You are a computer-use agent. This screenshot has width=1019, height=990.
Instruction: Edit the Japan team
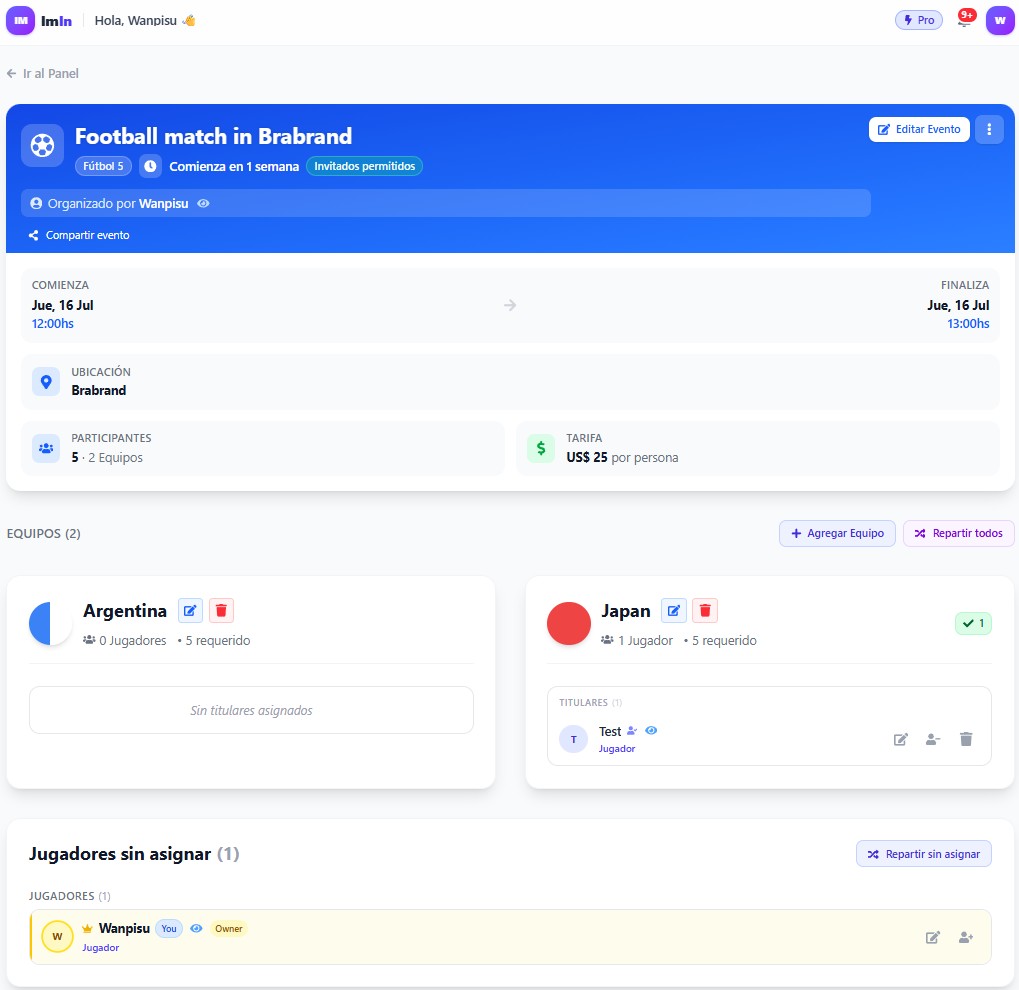point(674,610)
